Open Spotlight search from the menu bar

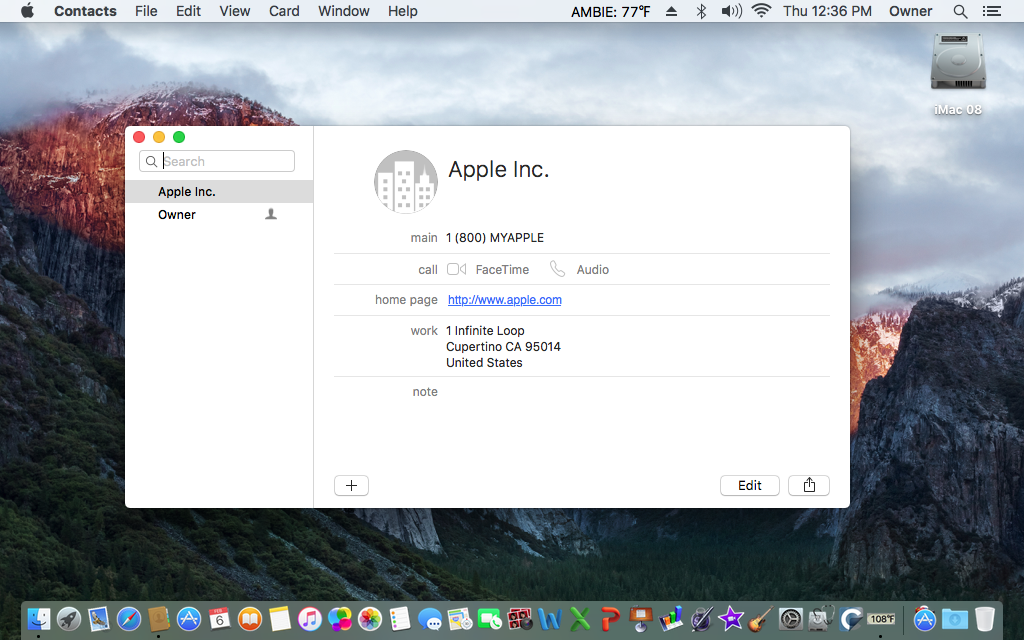(960, 11)
